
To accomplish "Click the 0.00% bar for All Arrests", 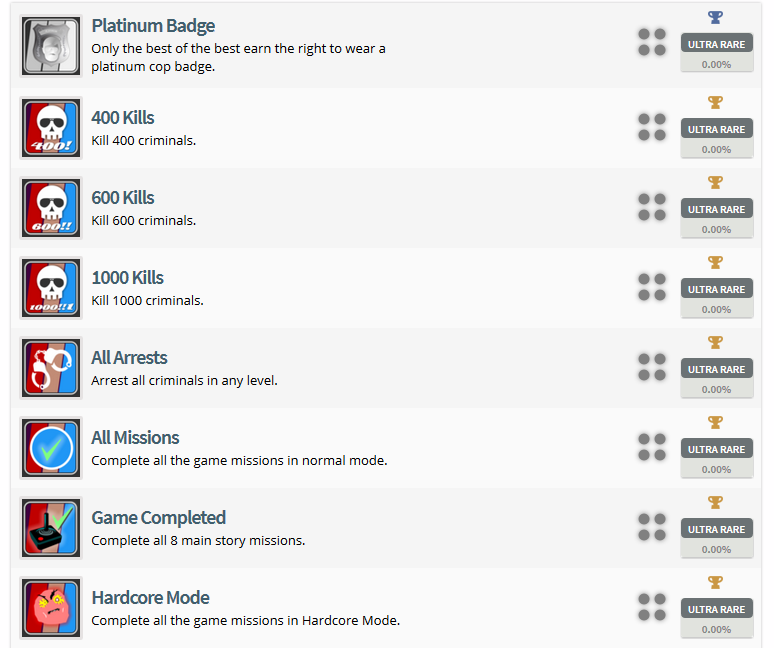I will coord(716,389).
